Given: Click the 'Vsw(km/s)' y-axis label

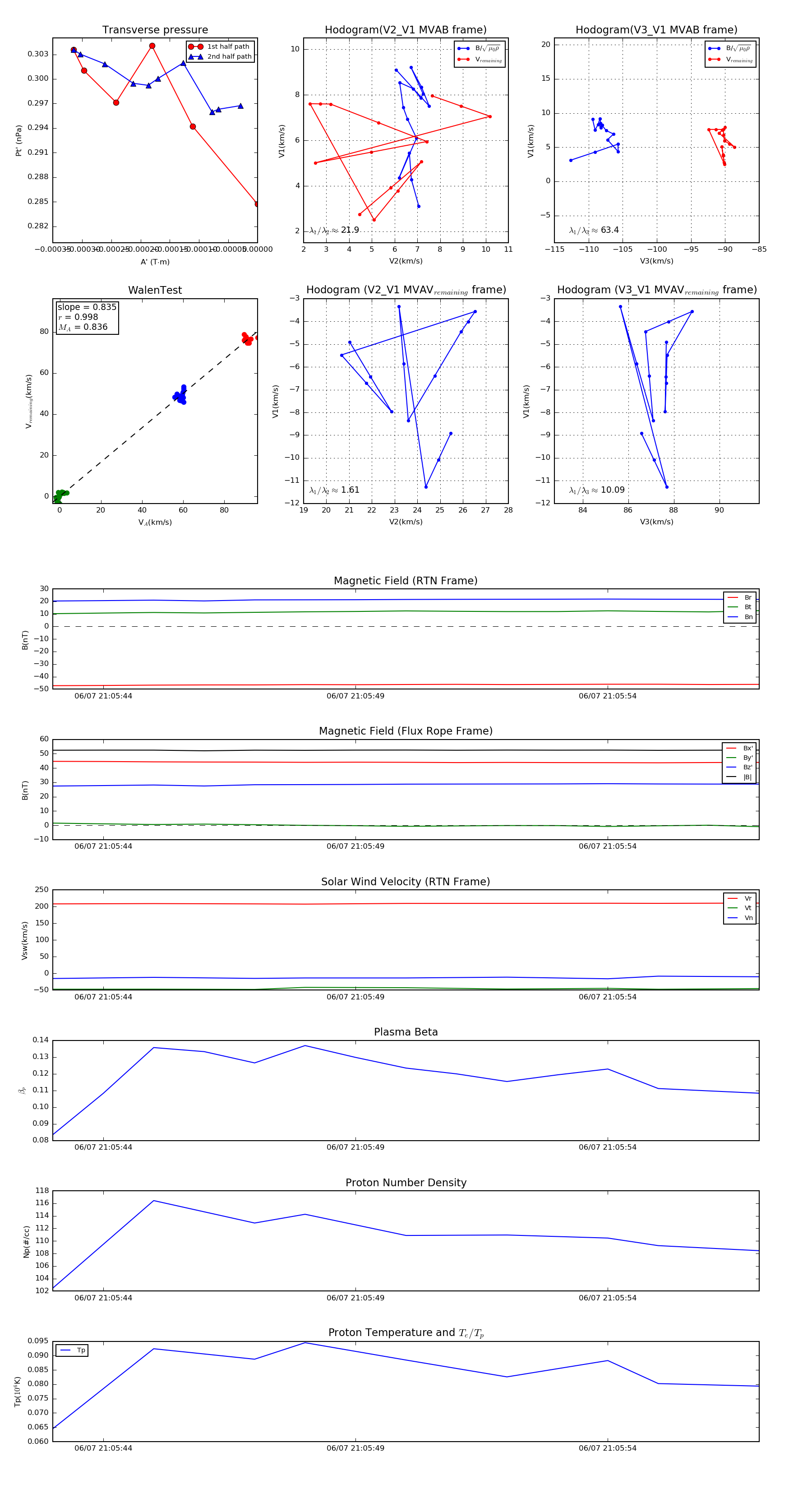Looking at the screenshot, I should click(24, 940).
